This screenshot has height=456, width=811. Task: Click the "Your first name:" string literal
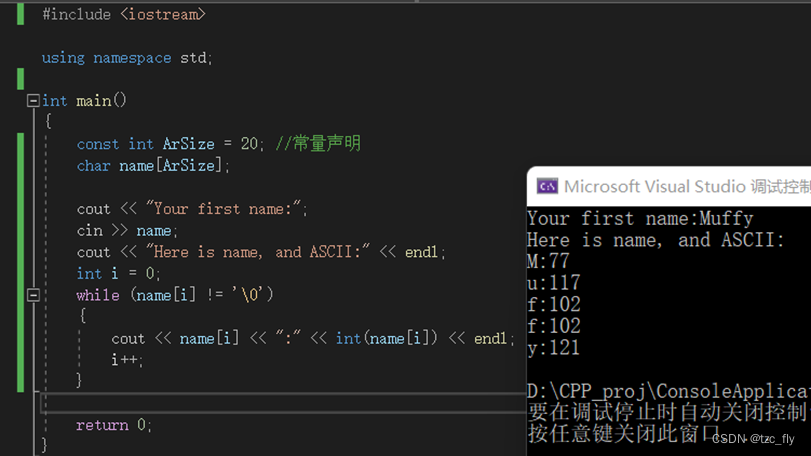(x=223, y=209)
